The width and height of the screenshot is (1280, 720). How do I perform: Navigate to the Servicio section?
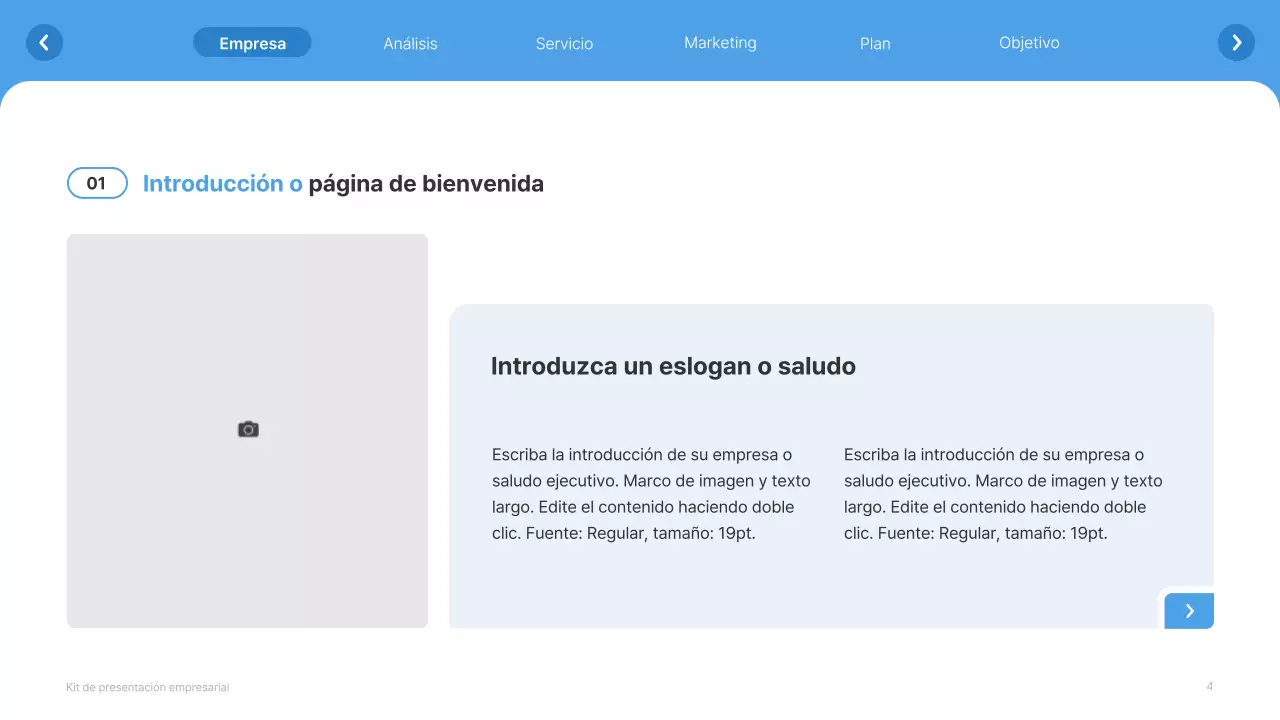[x=565, y=43]
